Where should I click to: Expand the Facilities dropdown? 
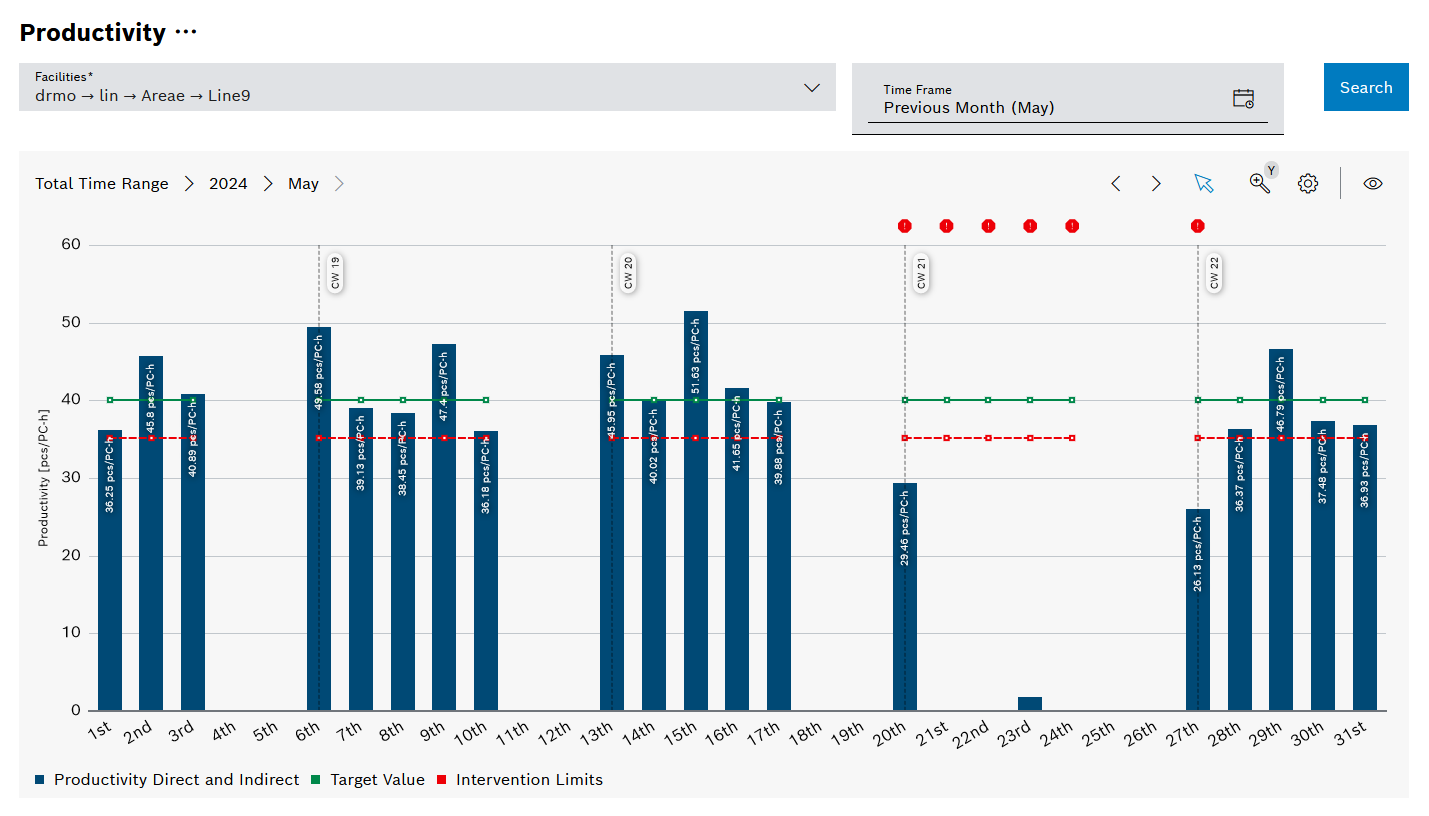click(x=811, y=87)
